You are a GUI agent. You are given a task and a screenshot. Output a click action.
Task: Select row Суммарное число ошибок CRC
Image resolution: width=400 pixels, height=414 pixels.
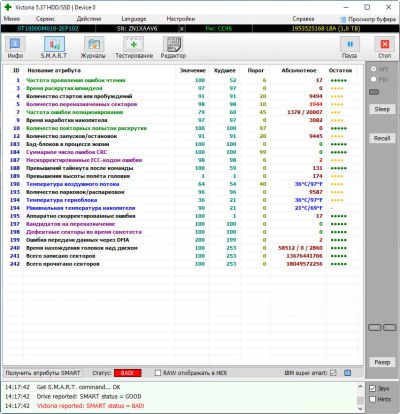(183, 152)
